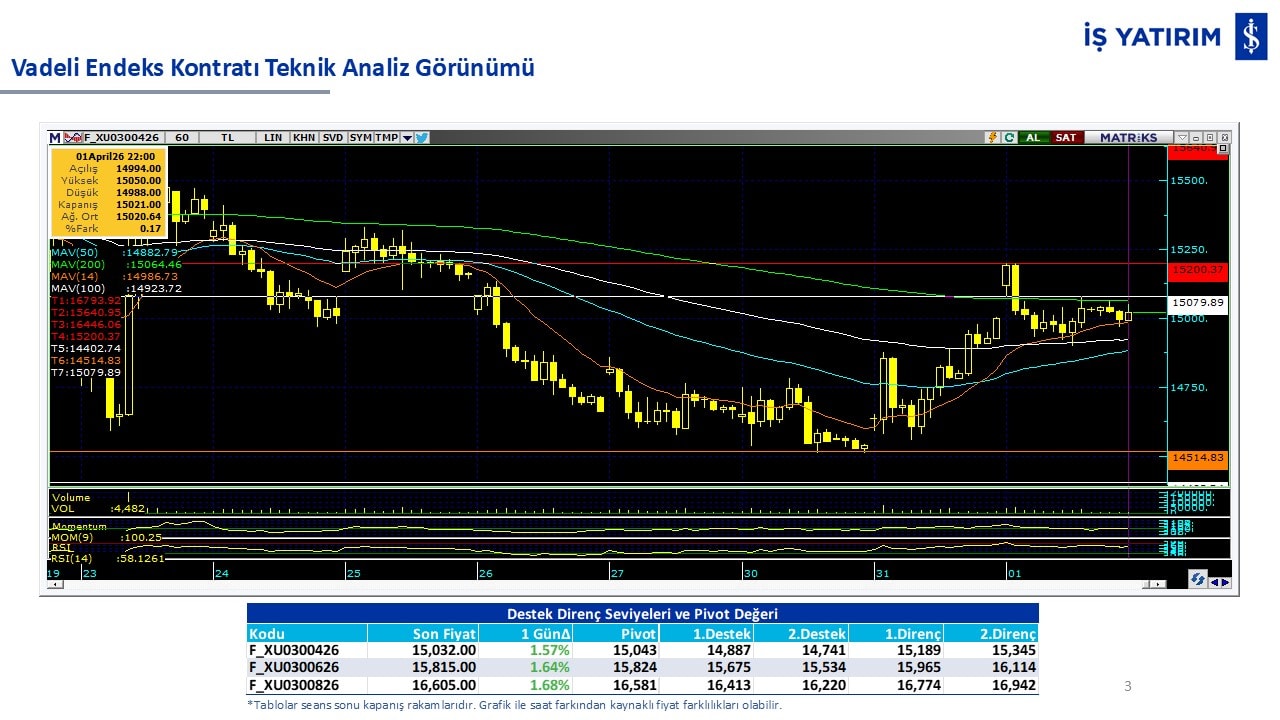Click the Twitter bird icon in chart toolbar
The height and width of the screenshot is (720, 1280).
pos(422,138)
